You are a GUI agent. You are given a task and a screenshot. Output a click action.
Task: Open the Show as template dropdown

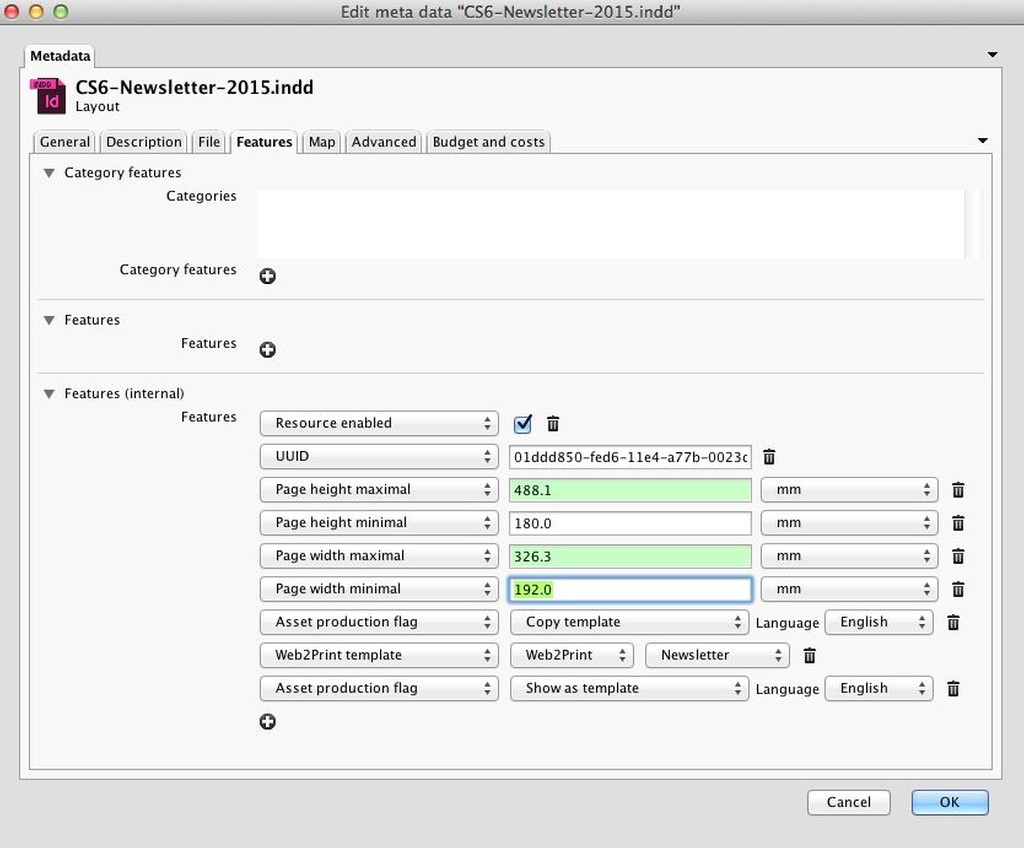(629, 688)
